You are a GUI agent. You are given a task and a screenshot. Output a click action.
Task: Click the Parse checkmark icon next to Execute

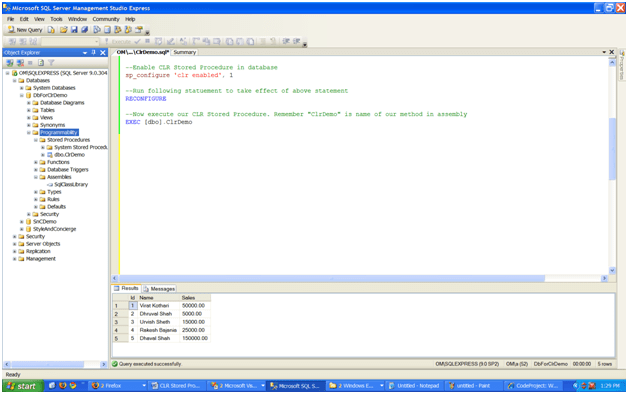pyautogui.click(x=137, y=41)
